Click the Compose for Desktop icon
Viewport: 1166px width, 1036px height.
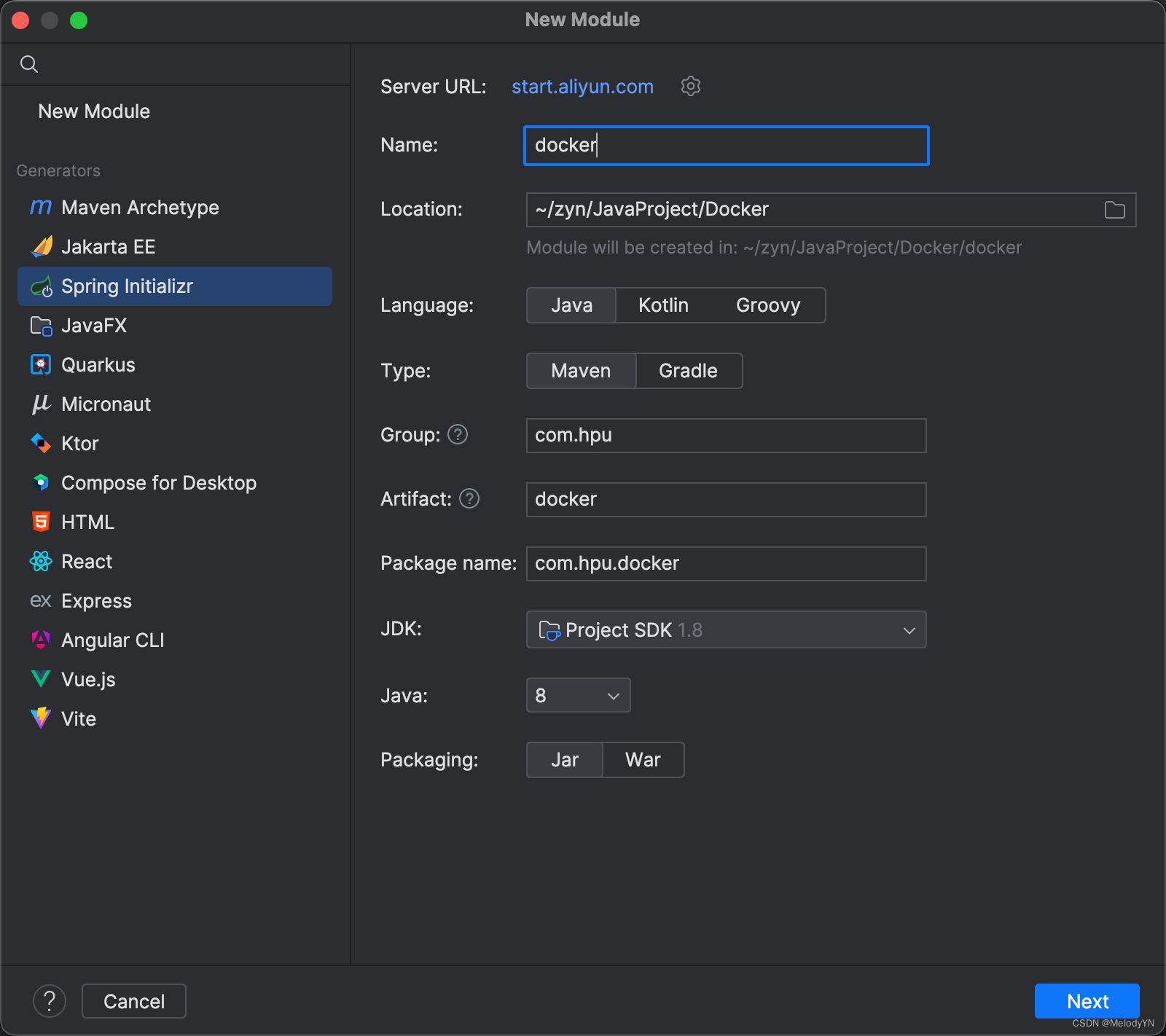click(x=41, y=482)
